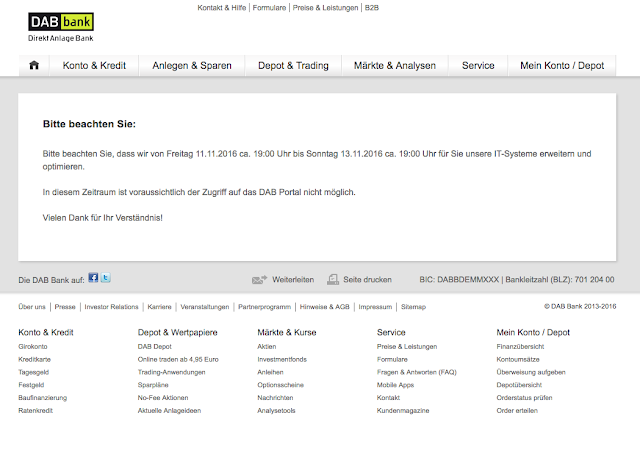This screenshot has height=469, width=640.
Task: Open the Fragen & Antworten (FAQ) link
Action: click(417, 372)
